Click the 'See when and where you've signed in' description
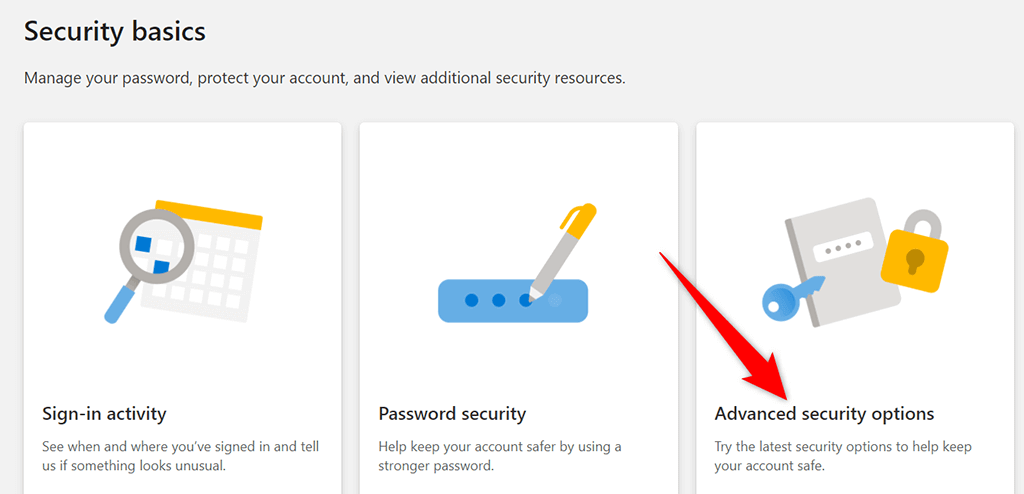This screenshot has height=494, width=1024. click(181, 457)
